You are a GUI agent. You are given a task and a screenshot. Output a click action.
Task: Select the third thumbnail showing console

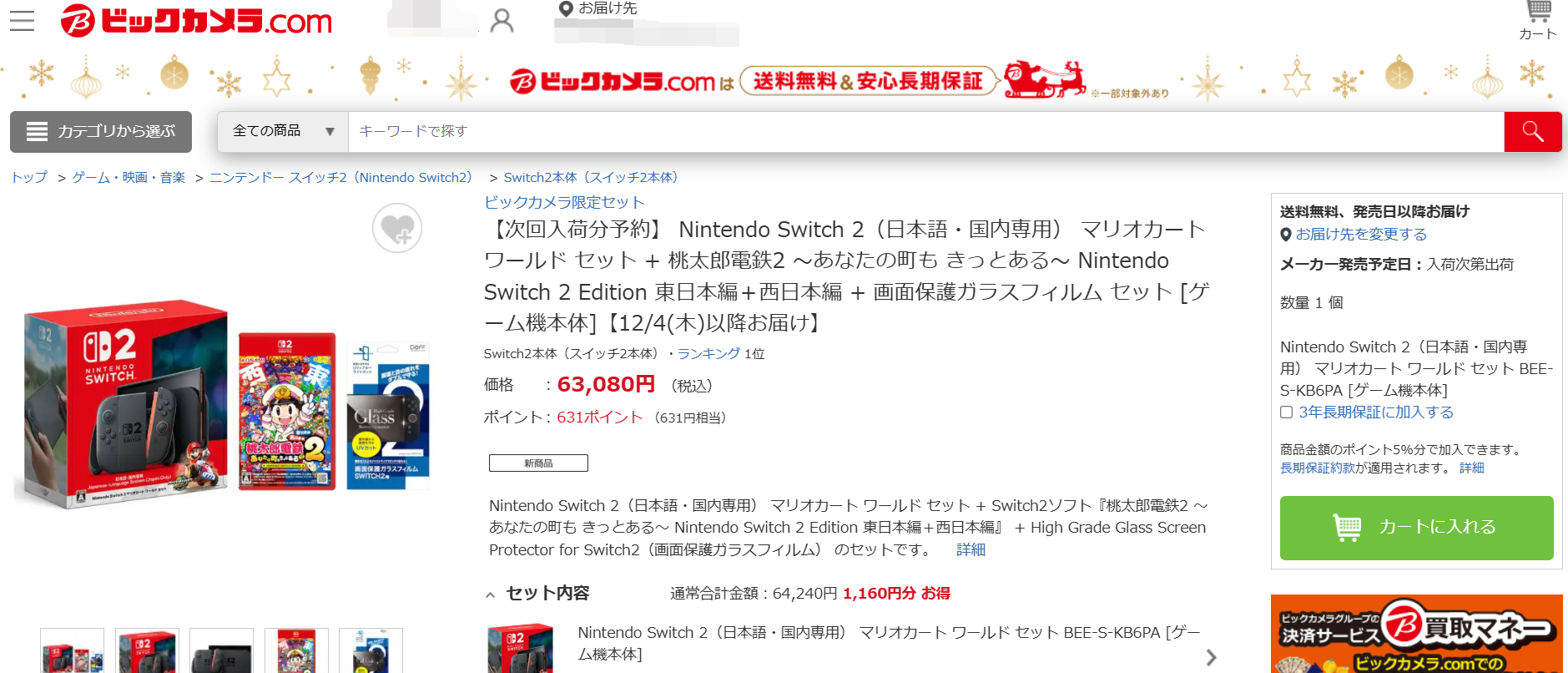(222, 651)
